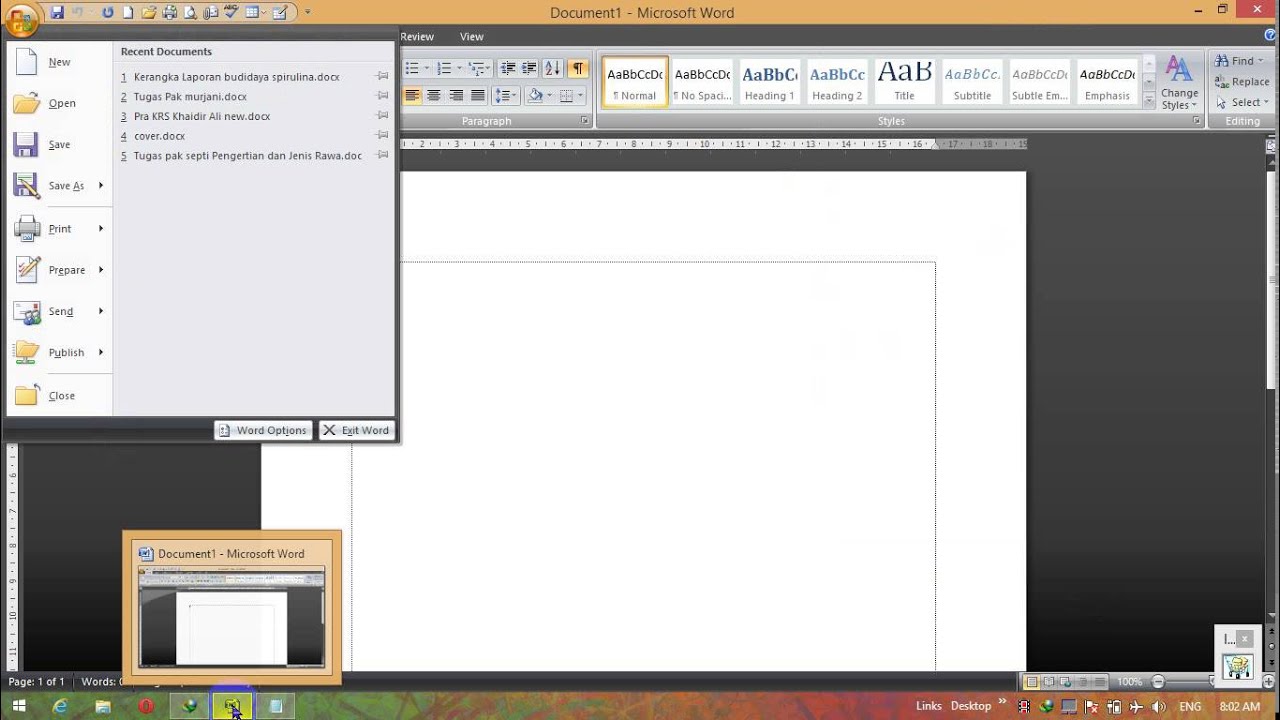
Task: Toggle Align Text Right
Action: 456,96
